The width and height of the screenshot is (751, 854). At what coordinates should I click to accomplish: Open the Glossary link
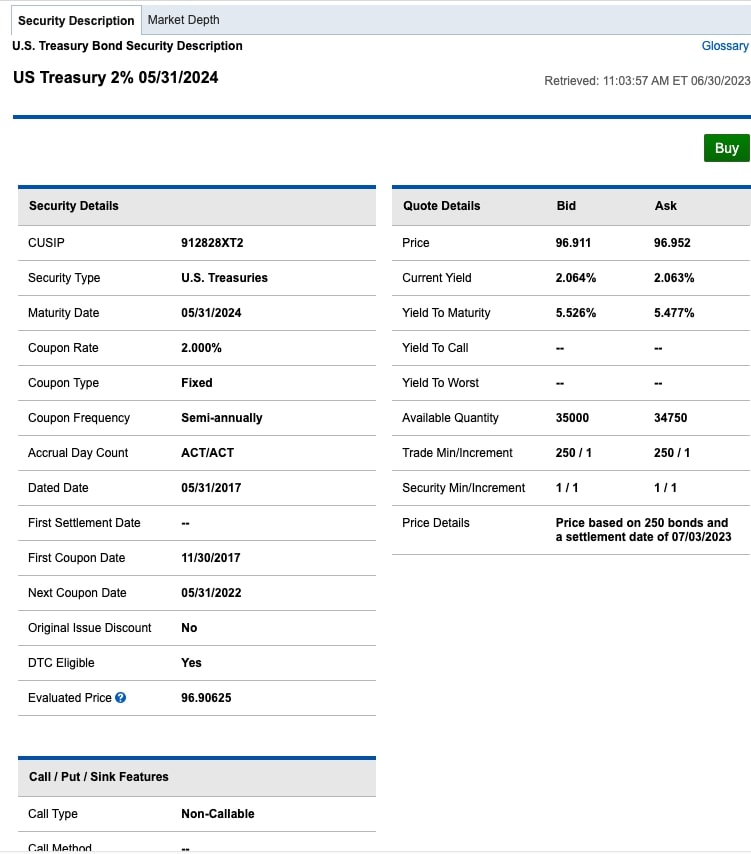[x=725, y=46]
